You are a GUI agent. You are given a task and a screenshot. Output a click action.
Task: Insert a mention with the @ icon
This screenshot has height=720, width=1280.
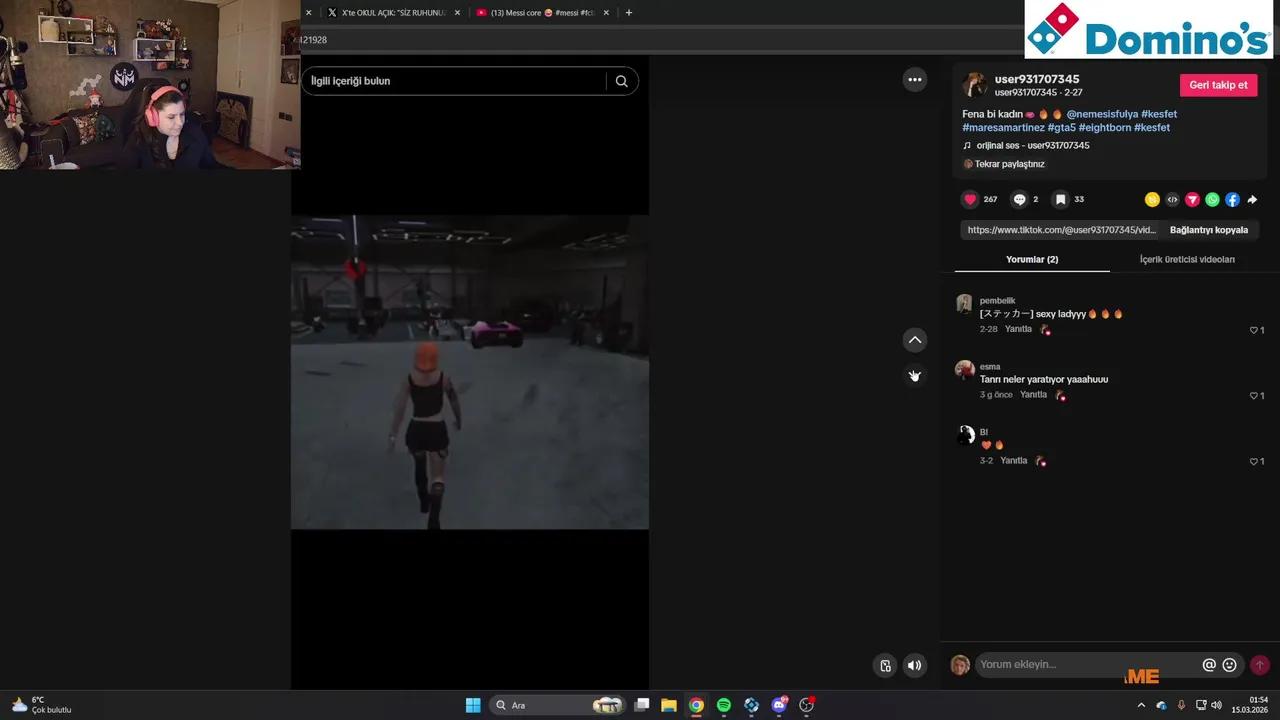coord(1209,665)
